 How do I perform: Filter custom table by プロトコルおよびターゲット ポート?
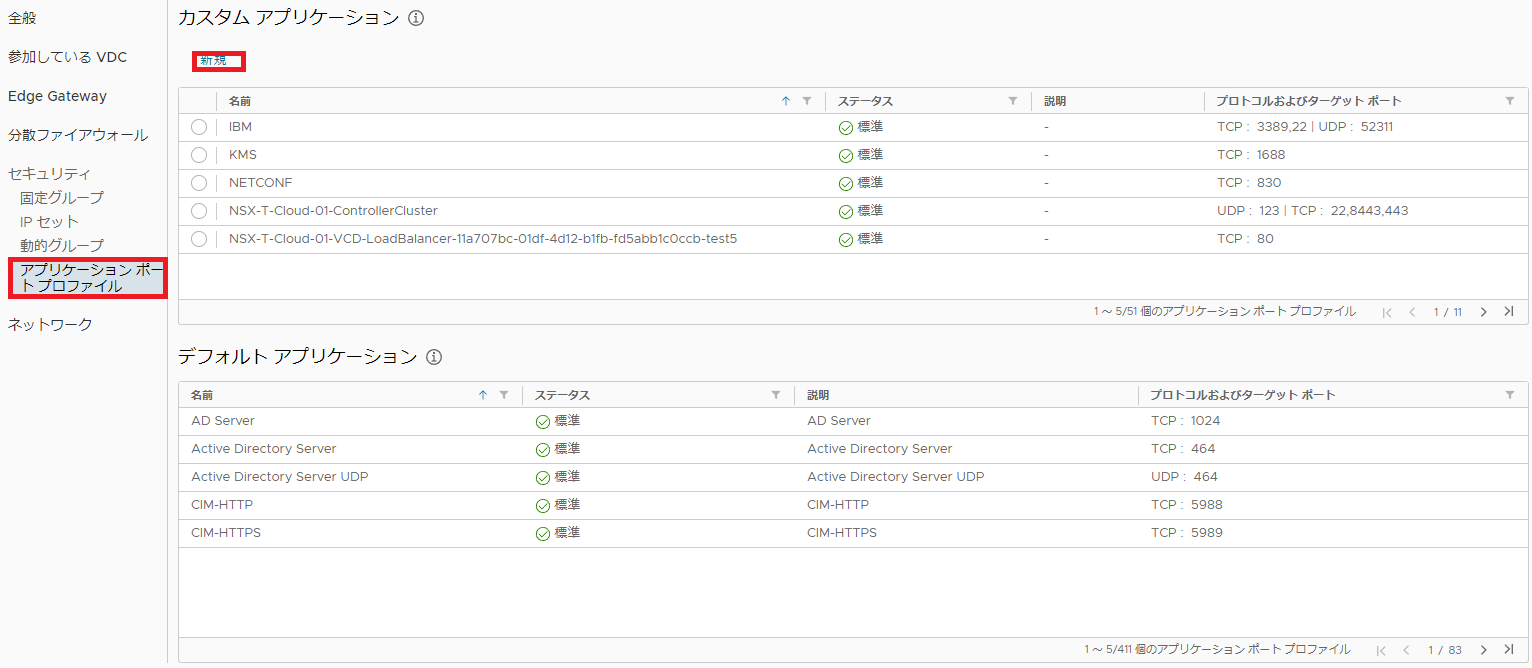click(x=1509, y=101)
